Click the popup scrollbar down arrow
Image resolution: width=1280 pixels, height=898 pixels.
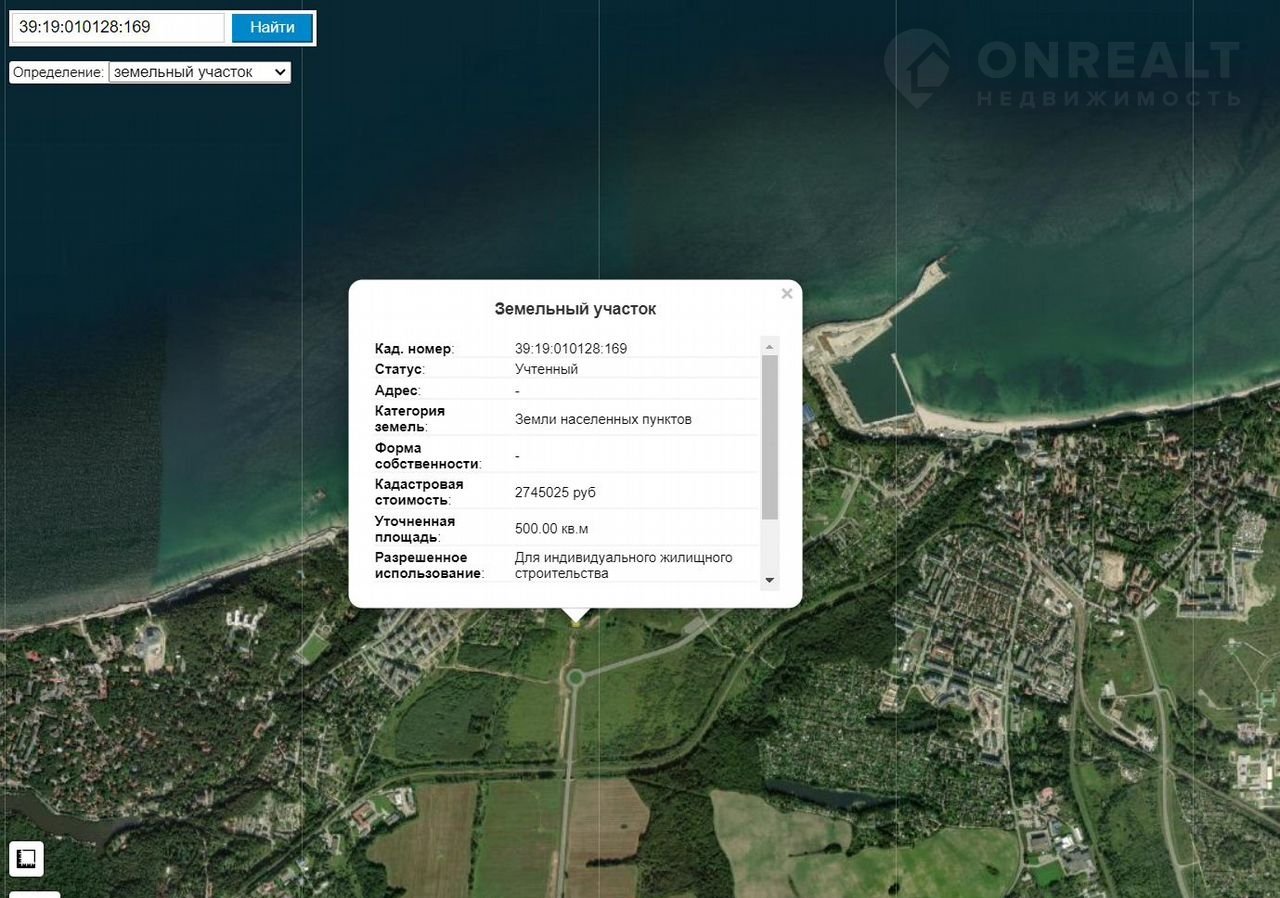pos(769,580)
